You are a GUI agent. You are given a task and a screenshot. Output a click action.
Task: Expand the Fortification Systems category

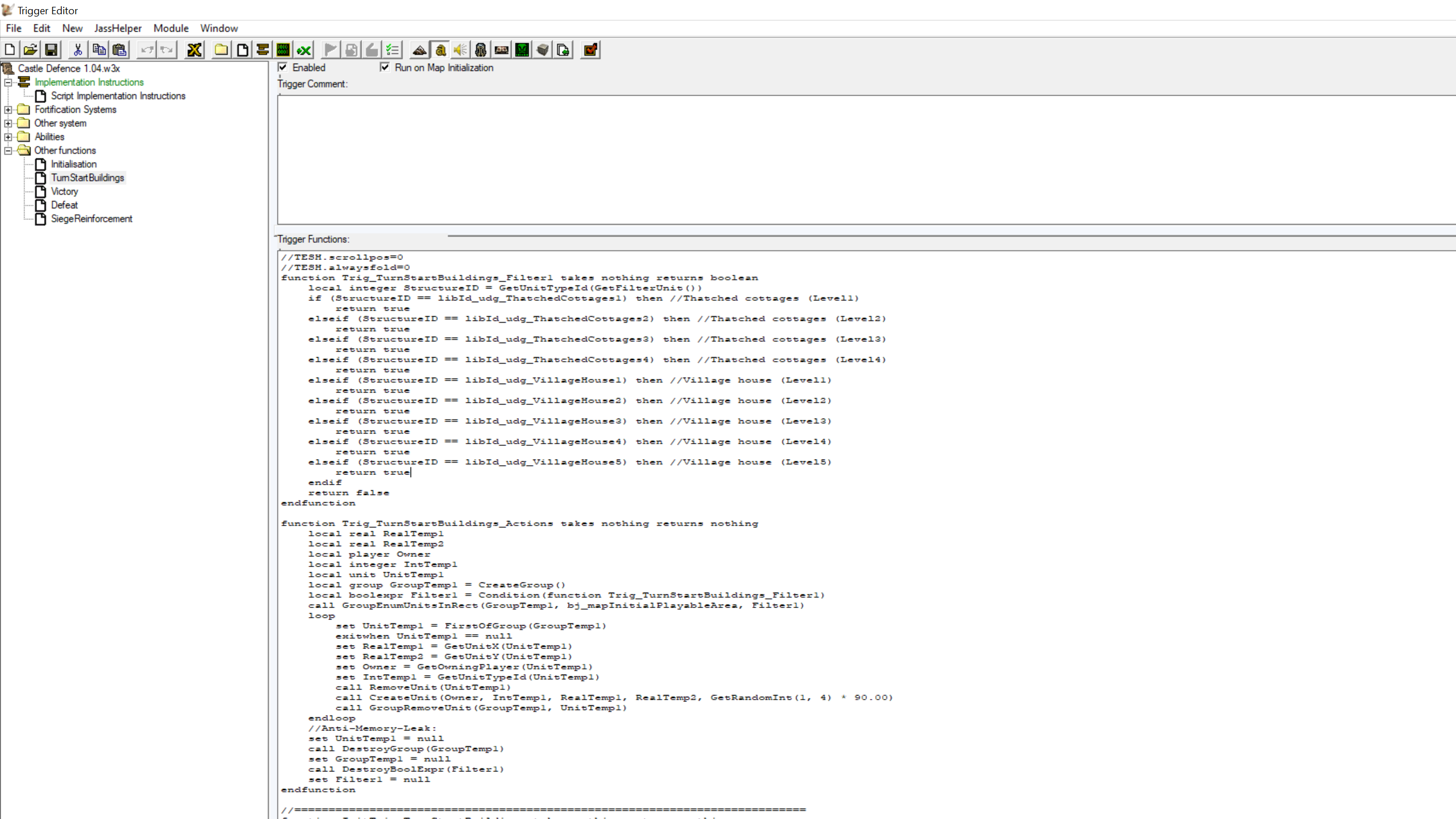(8, 109)
